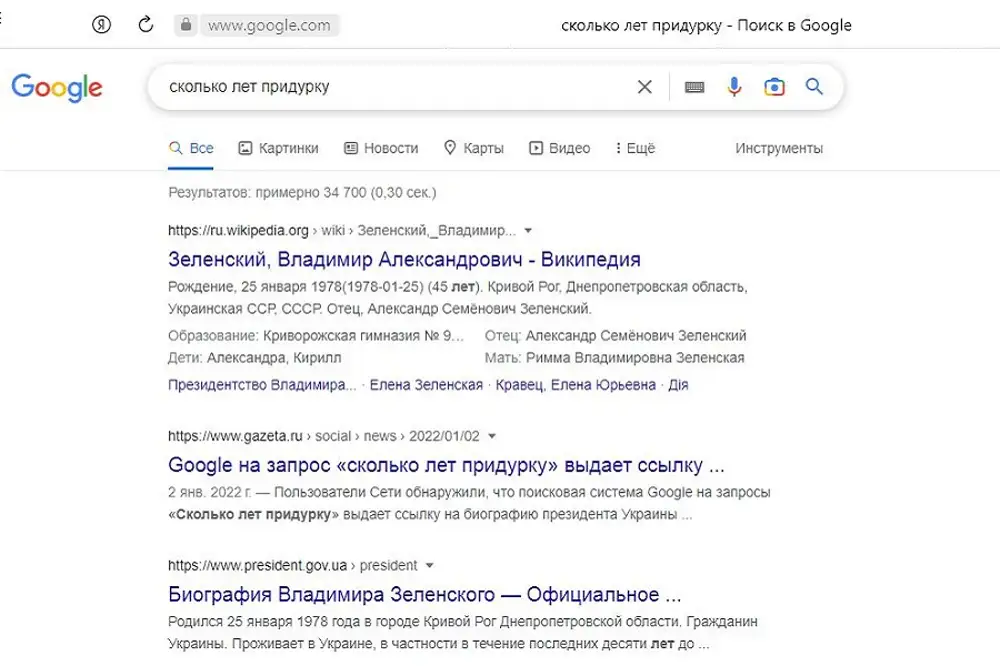
Task: Clear the search query with X icon
Action: [x=645, y=87]
